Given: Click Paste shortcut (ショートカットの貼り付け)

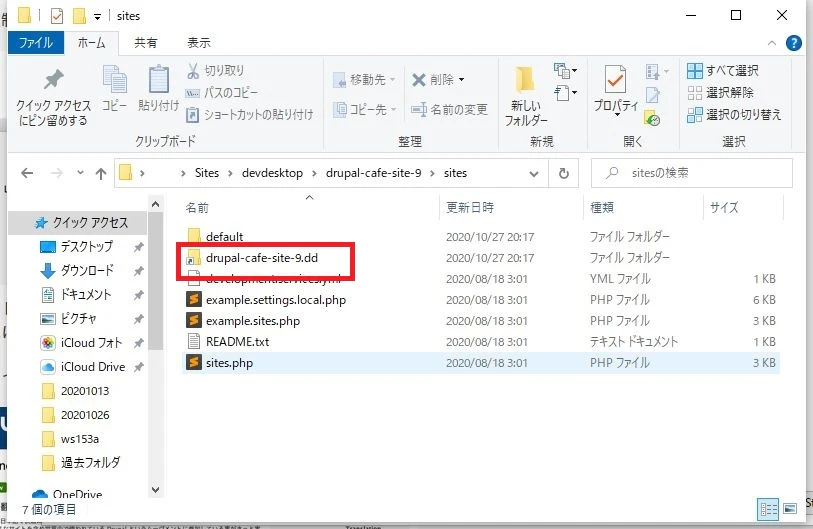Looking at the screenshot, I should pyautogui.click(x=250, y=115).
